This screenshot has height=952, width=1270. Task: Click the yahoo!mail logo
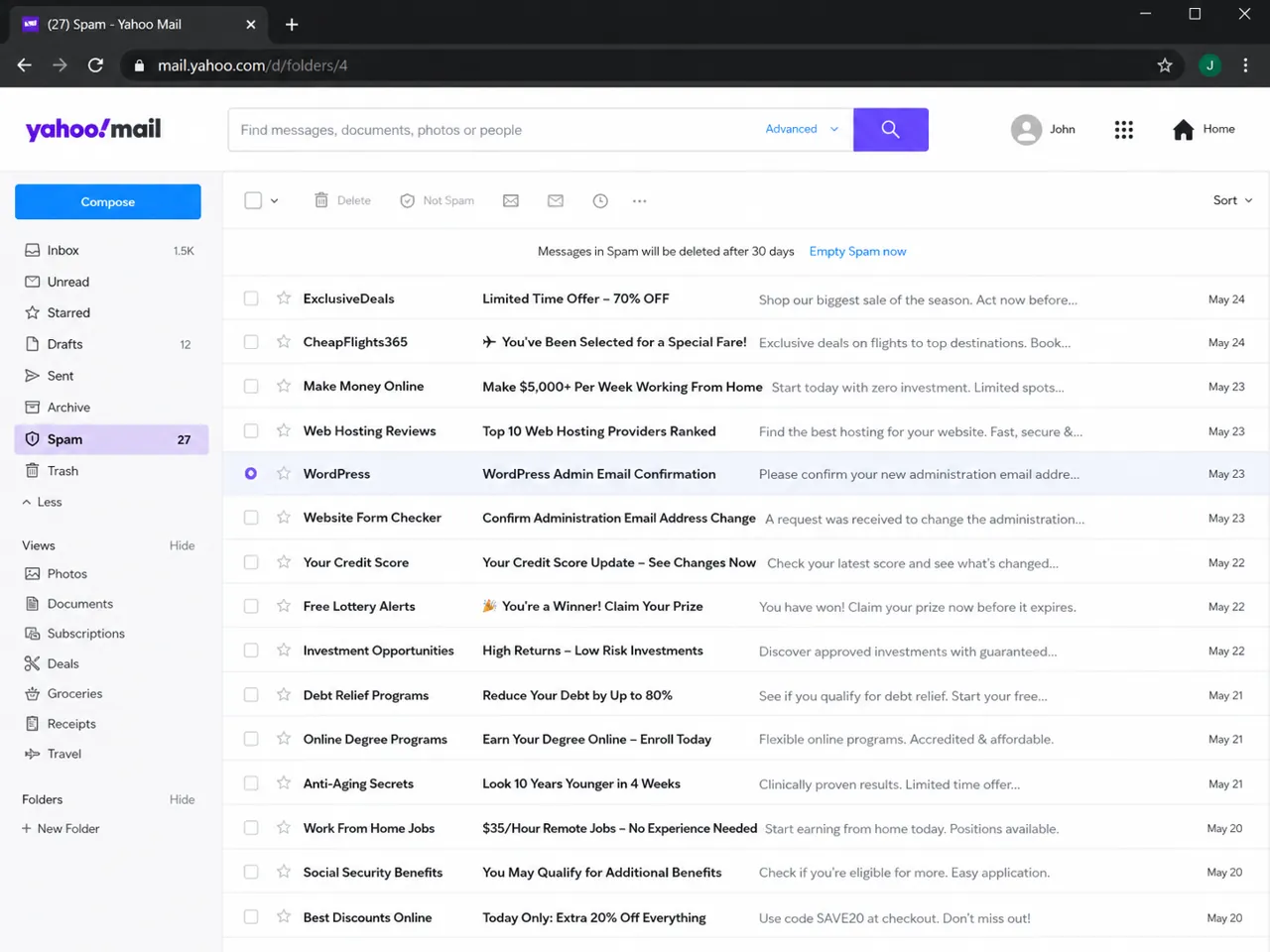(93, 130)
